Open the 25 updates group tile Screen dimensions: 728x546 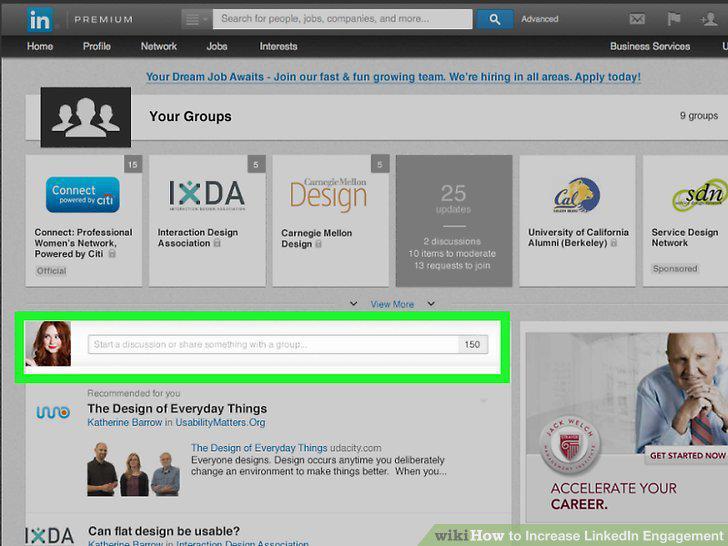tap(454, 221)
